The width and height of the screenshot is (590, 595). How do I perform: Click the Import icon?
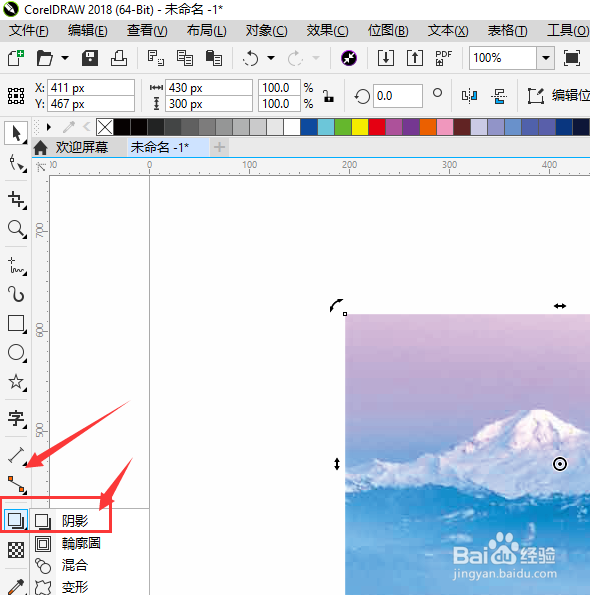(x=385, y=58)
